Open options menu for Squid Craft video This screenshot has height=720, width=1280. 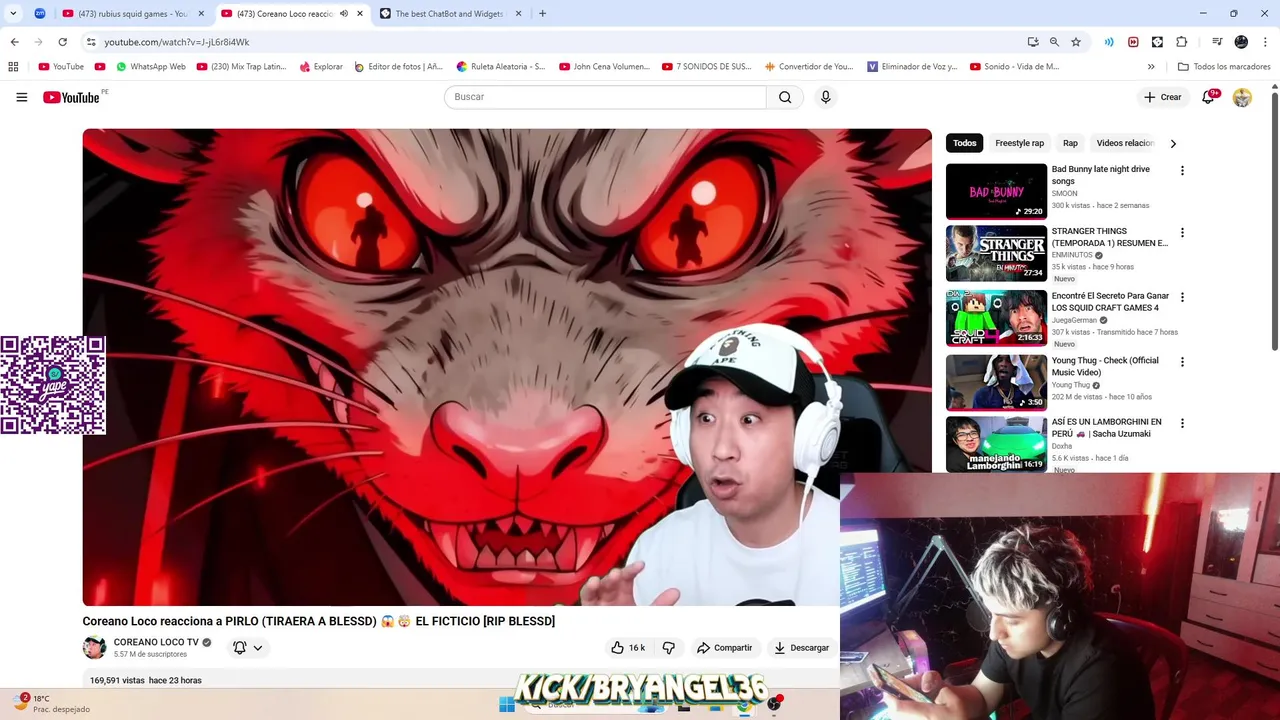[x=1182, y=297]
